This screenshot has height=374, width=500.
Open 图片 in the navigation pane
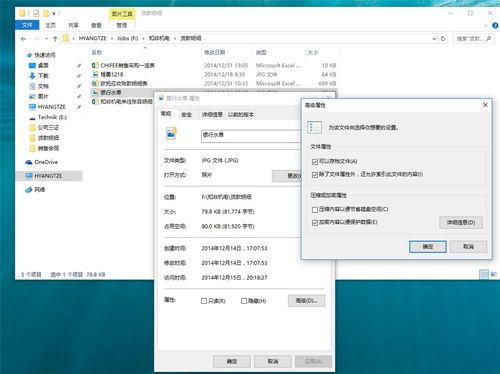pyautogui.click(x=43, y=96)
